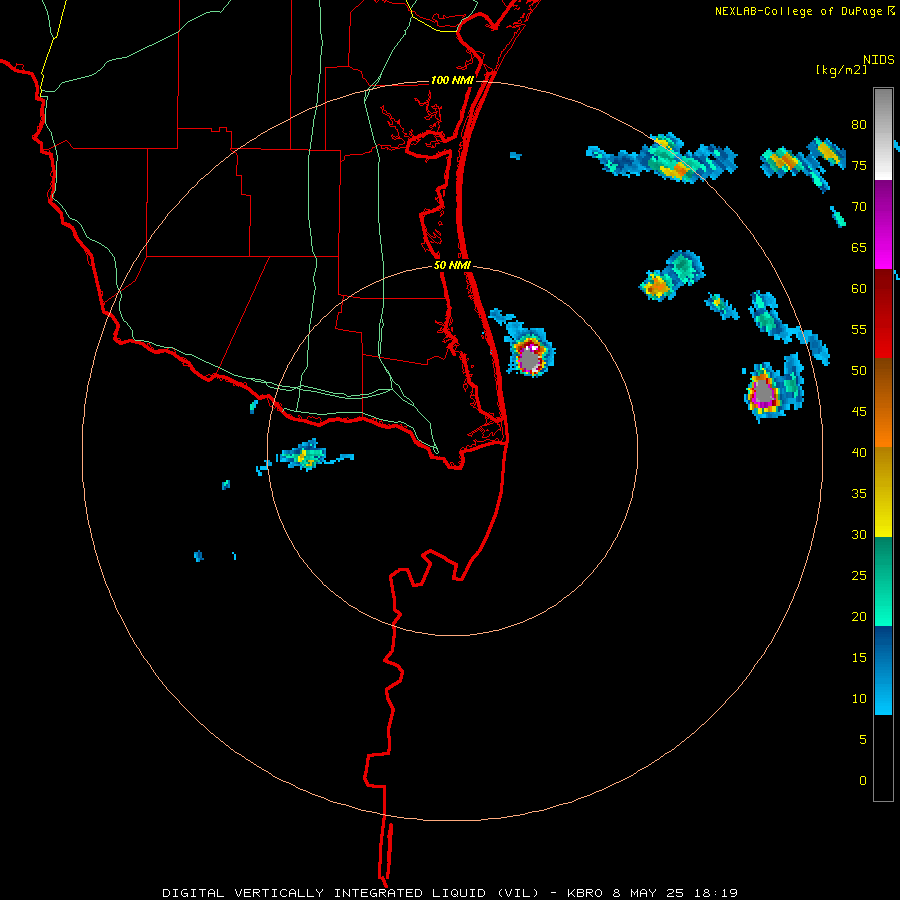Click the green segment of the color bar
The width and height of the screenshot is (900, 900).
(x=883, y=581)
